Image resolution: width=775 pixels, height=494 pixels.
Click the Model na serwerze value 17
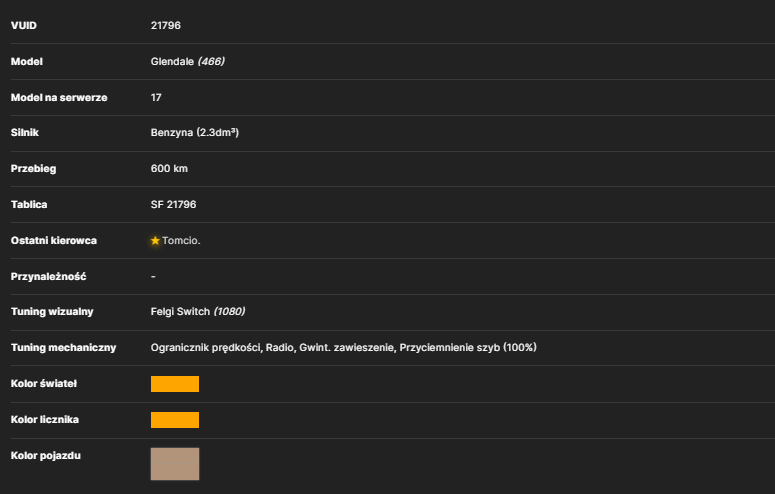click(156, 97)
